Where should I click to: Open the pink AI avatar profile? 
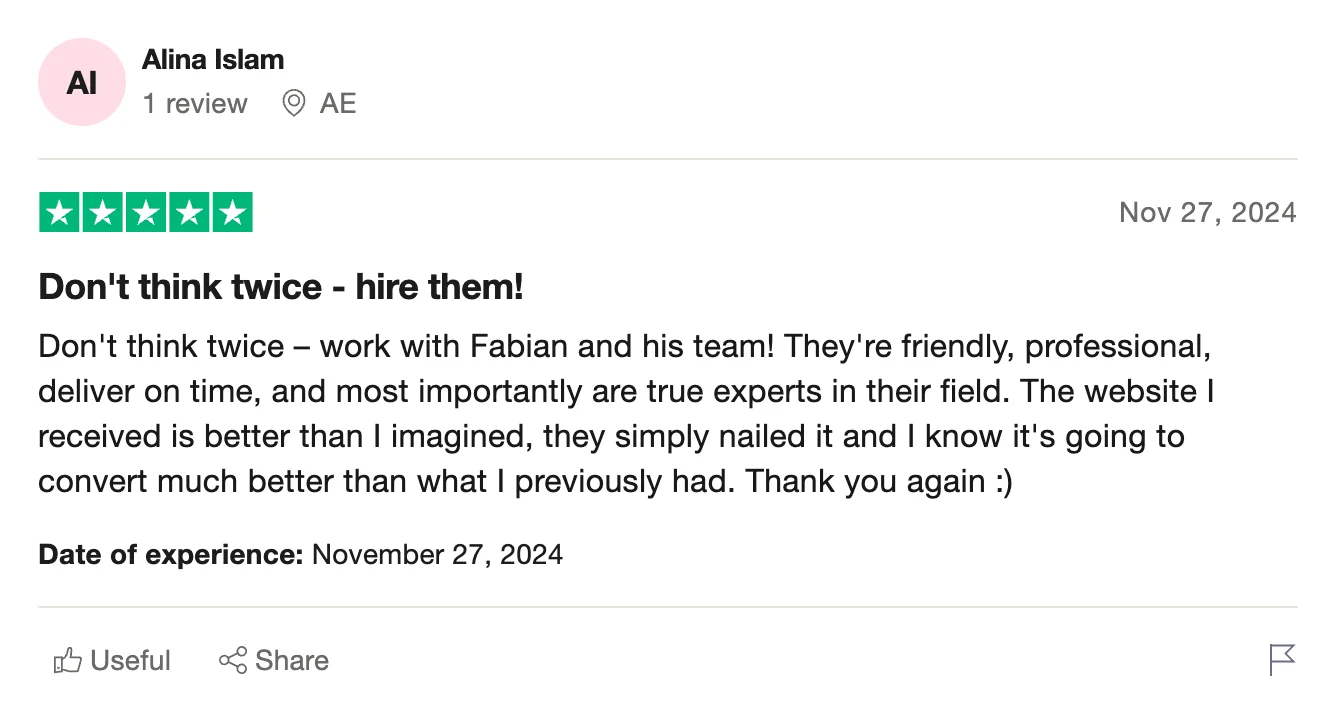(x=82, y=82)
